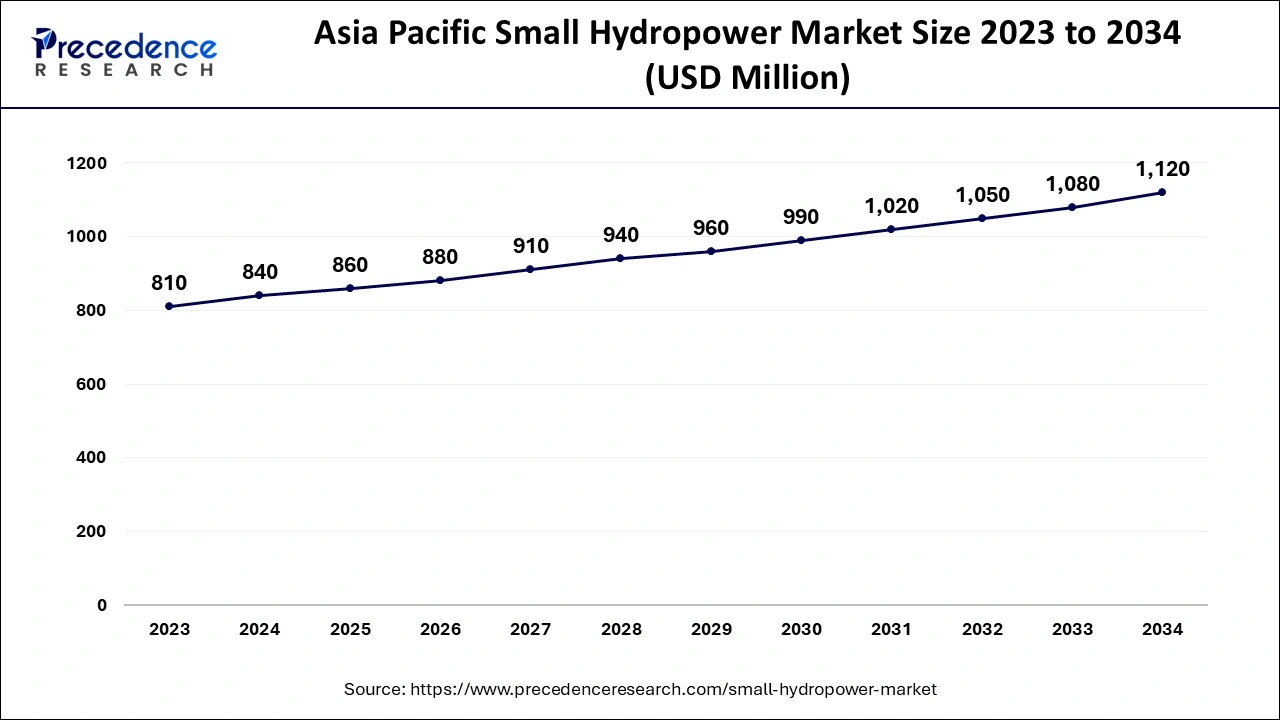Viewport: 1280px width, 720px height.
Task: Click the 2028 x-axis label
Action: tap(620, 630)
